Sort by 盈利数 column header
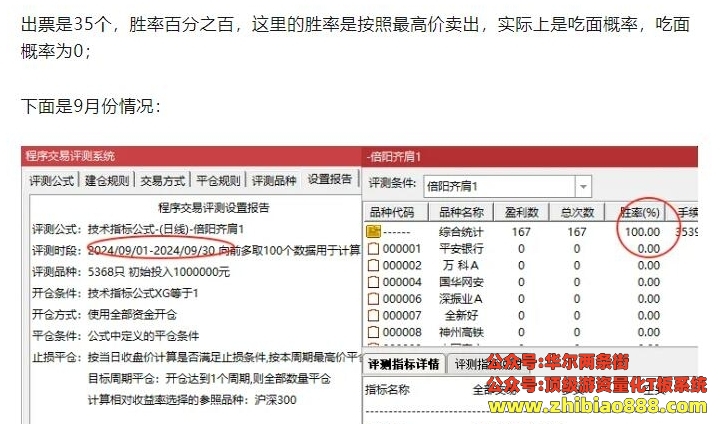Screen dimensions: 723x424 click(521, 212)
